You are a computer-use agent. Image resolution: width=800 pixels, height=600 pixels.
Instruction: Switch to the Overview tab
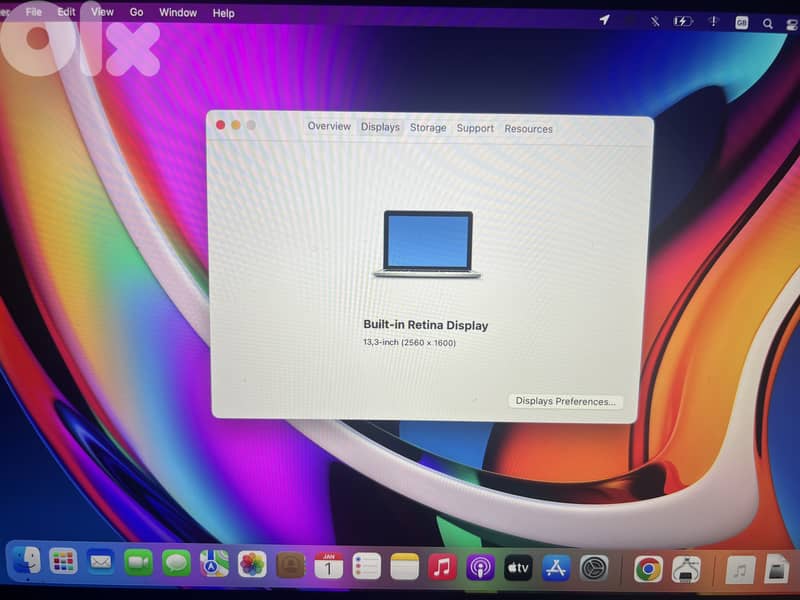(x=329, y=126)
